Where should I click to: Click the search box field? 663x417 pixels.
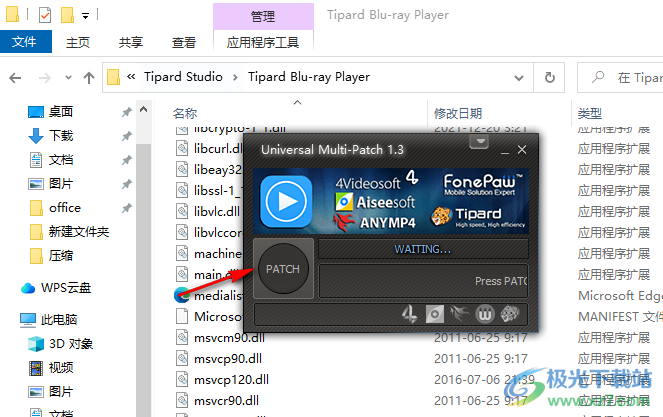[620, 78]
